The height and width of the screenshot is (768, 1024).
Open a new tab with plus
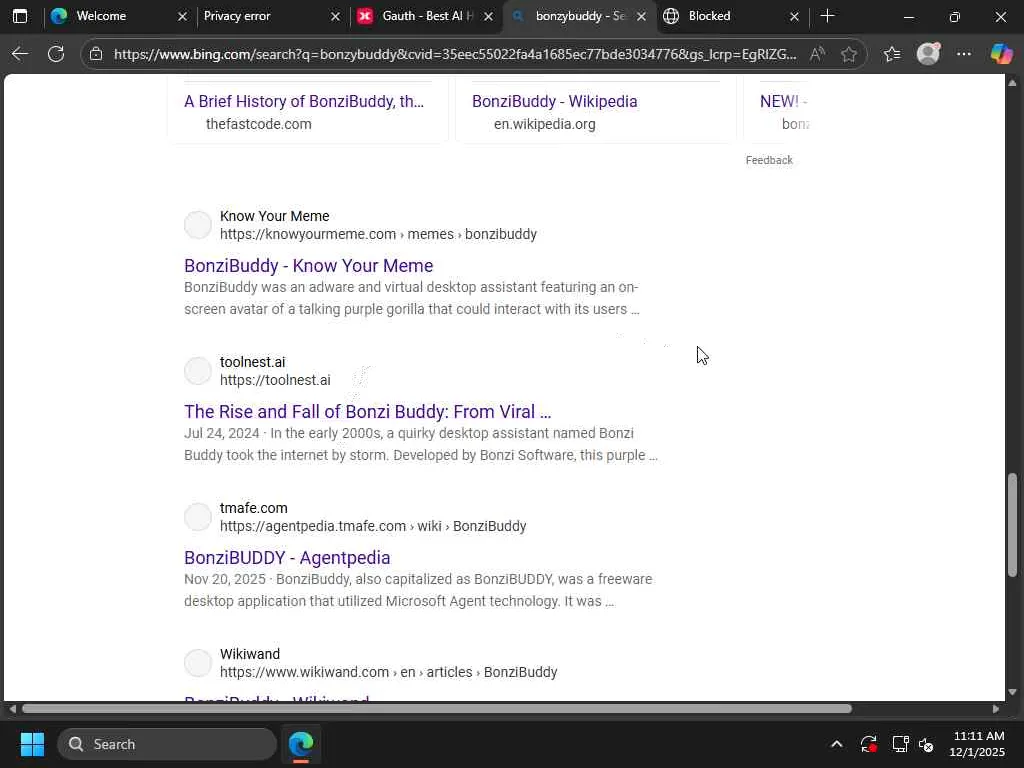pyautogui.click(x=827, y=16)
